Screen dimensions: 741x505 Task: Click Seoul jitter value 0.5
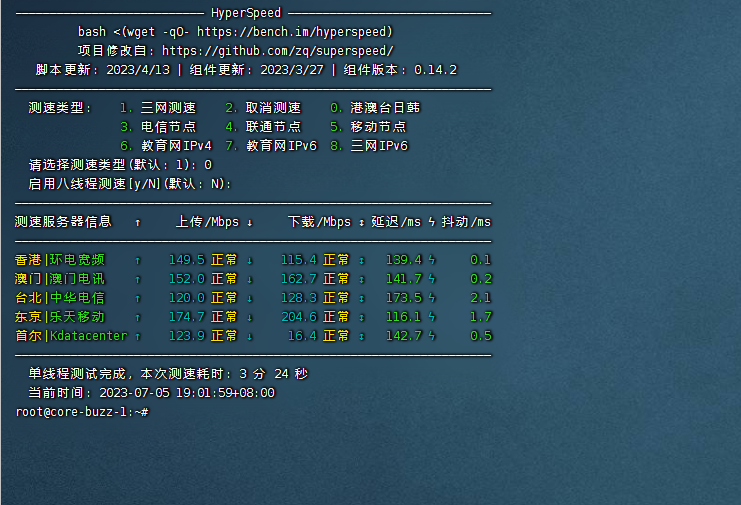(x=481, y=335)
